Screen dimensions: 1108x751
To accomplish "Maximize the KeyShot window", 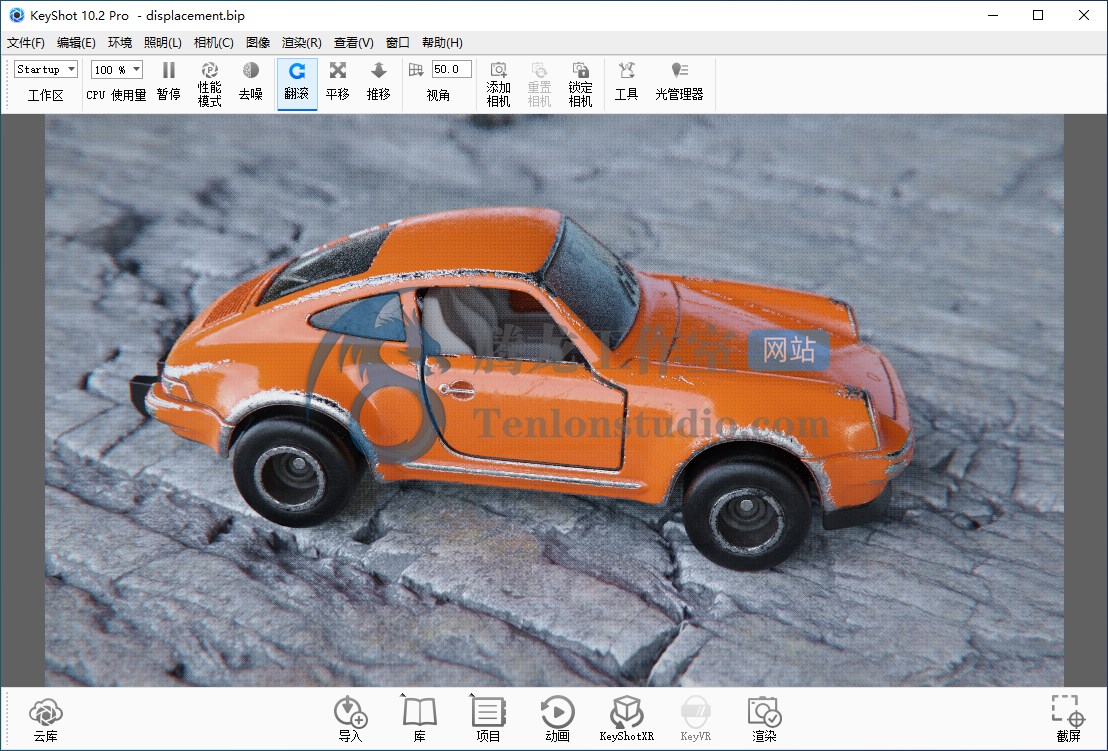I will coord(1038,15).
